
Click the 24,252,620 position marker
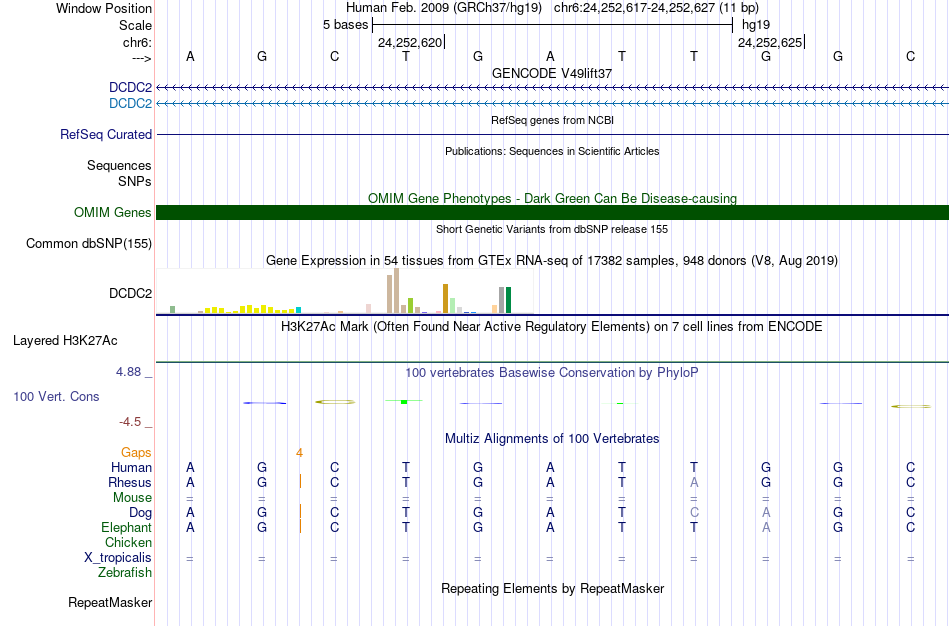[x=410, y=43]
